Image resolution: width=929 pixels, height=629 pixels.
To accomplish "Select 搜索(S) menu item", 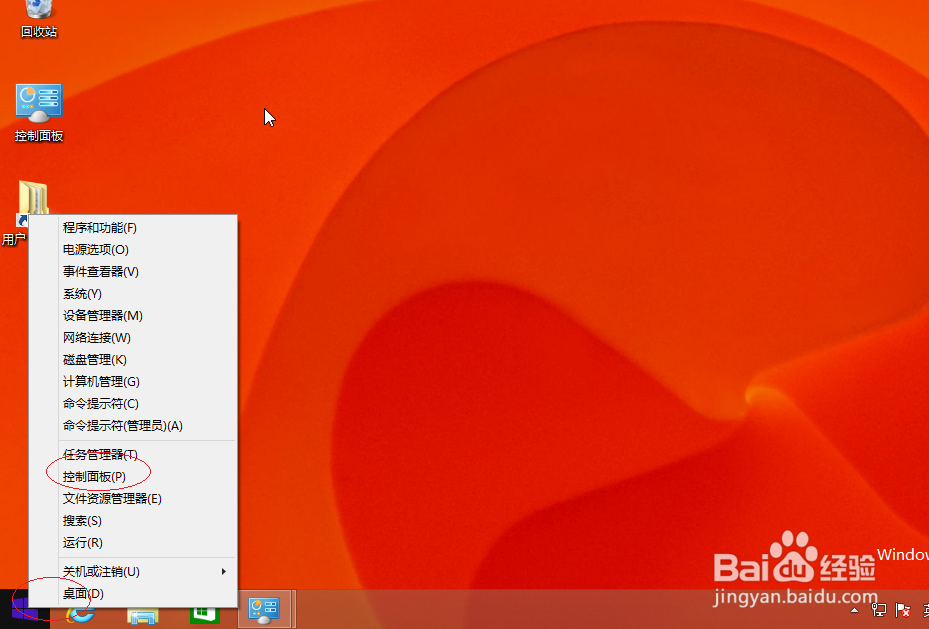I will pos(133,521).
